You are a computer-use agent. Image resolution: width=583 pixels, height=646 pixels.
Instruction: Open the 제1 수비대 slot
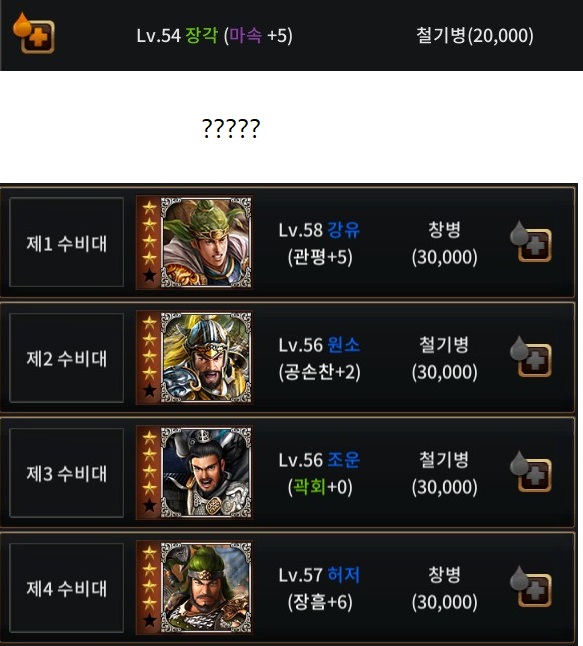click(66, 242)
